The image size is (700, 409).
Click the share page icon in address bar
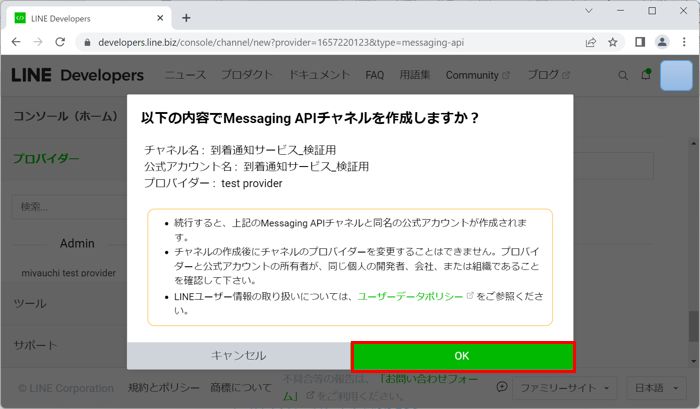tap(591, 42)
